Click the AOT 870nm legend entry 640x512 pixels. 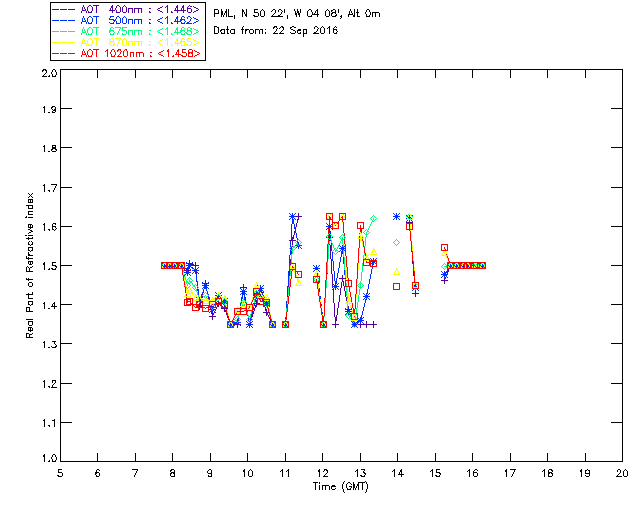(126, 42)
